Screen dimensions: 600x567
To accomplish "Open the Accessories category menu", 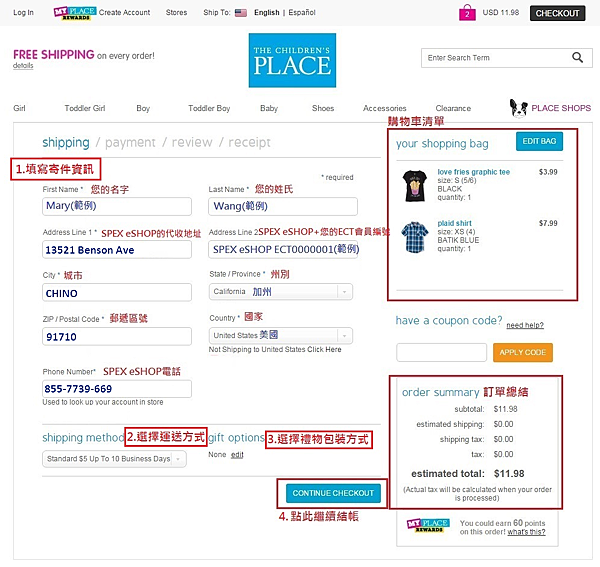I will pos(385,108).
